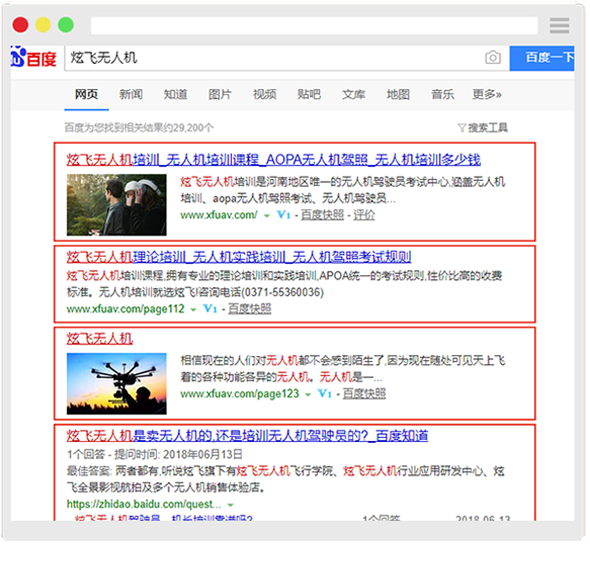The height and width of the screenshot is (570, 590).
Task: Click thumbnail of people with VR goggles
Action: (117, 205)
